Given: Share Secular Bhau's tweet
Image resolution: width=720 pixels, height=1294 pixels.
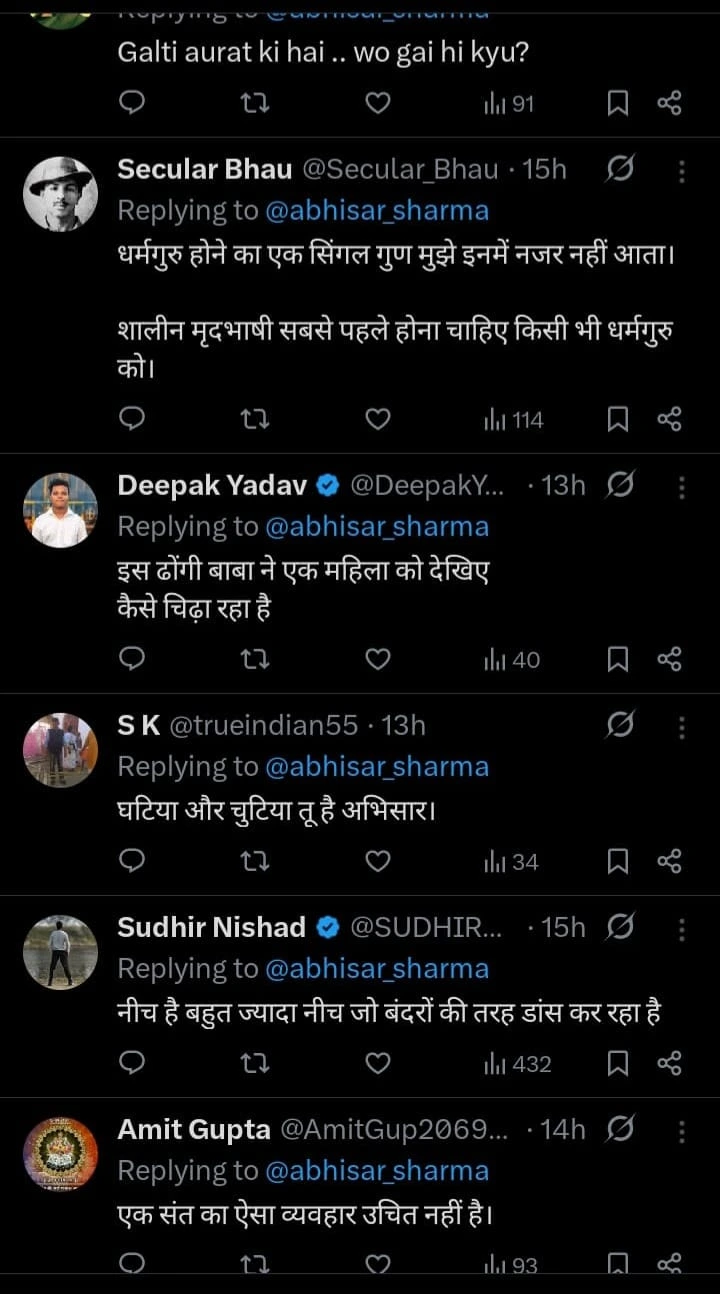Looking at the screenshot, I should click(669, 420).
